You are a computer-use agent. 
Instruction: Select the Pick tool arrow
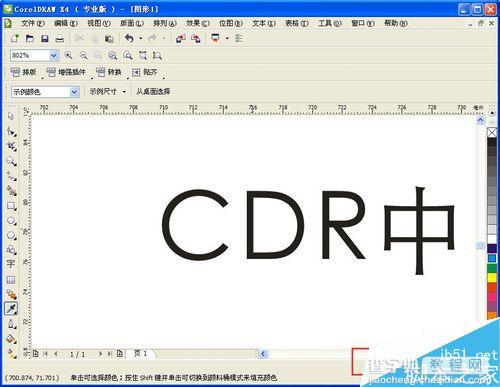click(x=11, y=116)
